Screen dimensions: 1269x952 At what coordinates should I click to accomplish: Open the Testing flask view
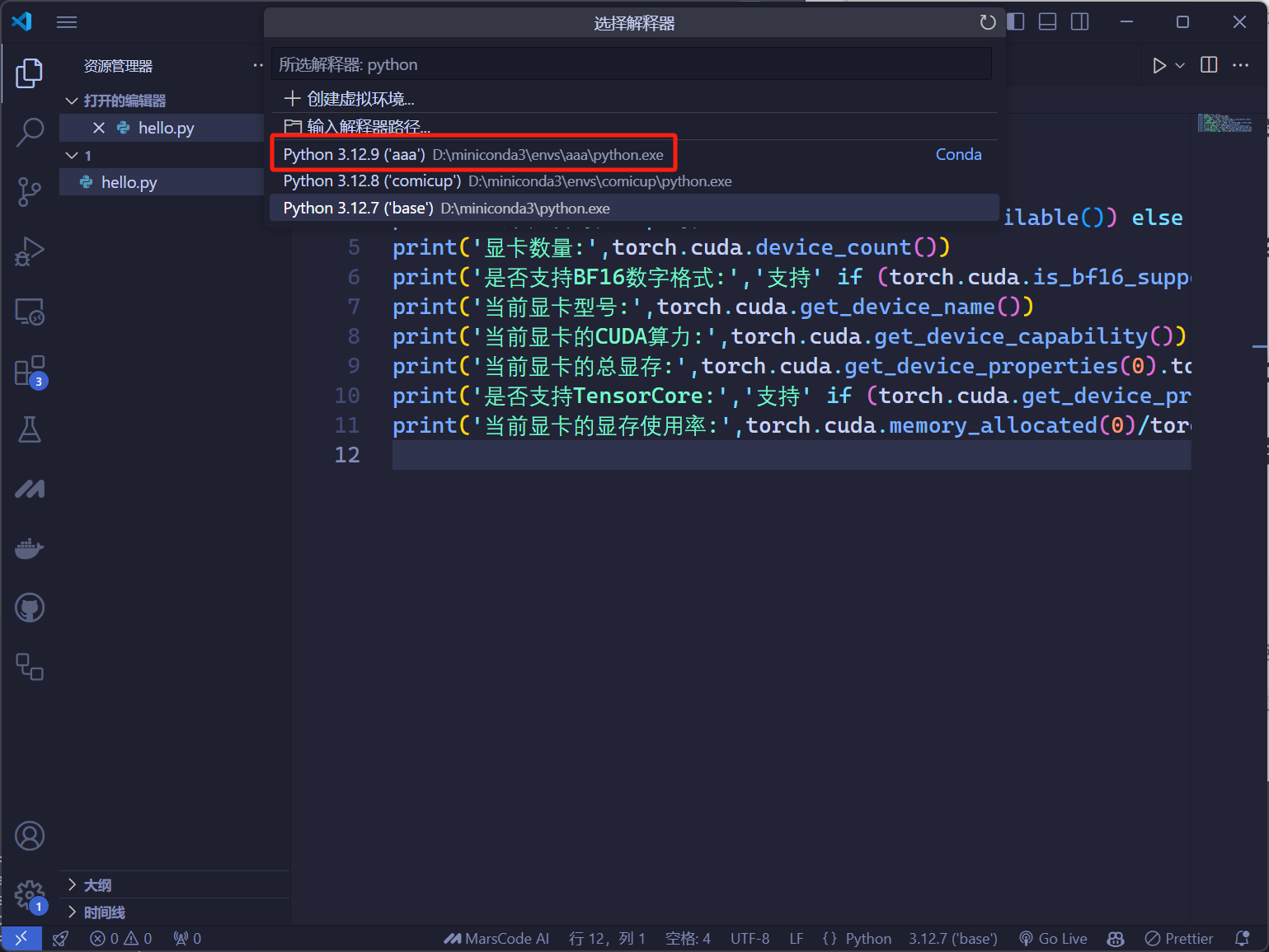coord(30,429)
